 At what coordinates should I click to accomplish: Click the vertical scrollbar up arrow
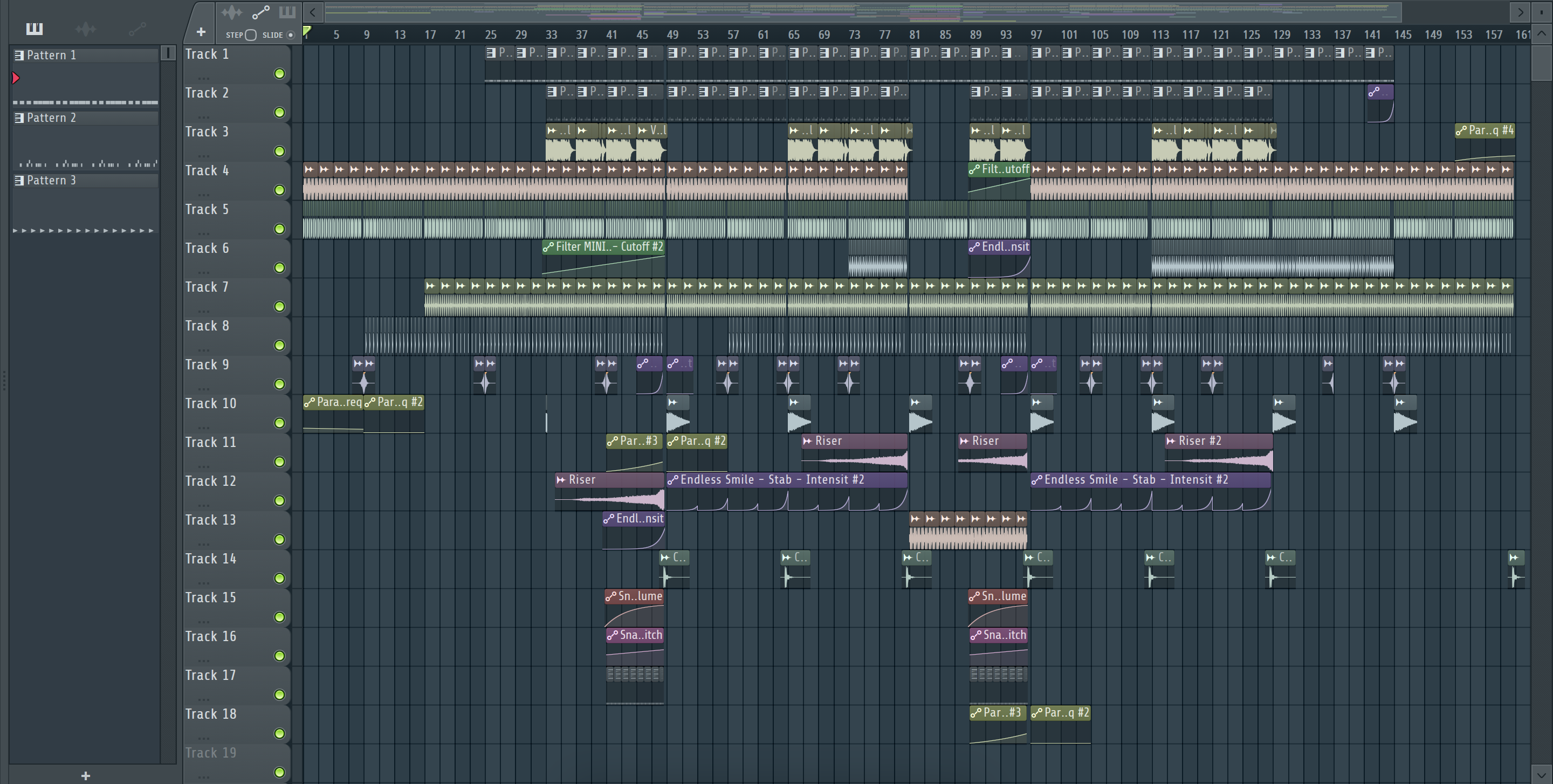1541,34
